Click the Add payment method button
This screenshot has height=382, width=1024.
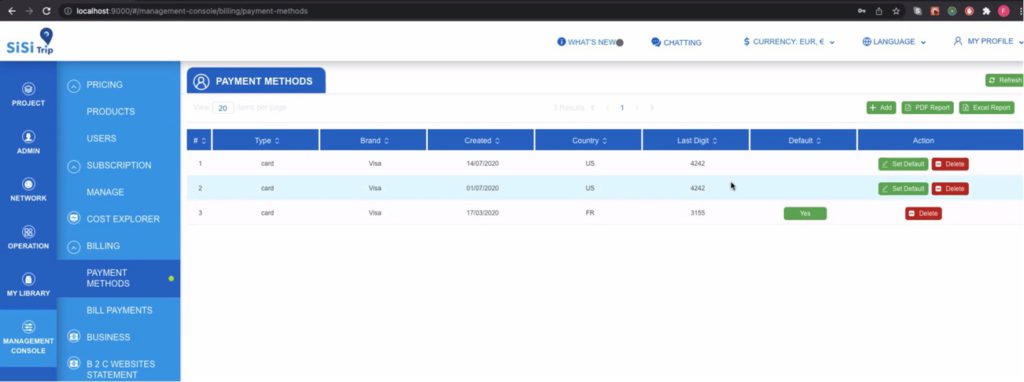(x=881, y=108)
